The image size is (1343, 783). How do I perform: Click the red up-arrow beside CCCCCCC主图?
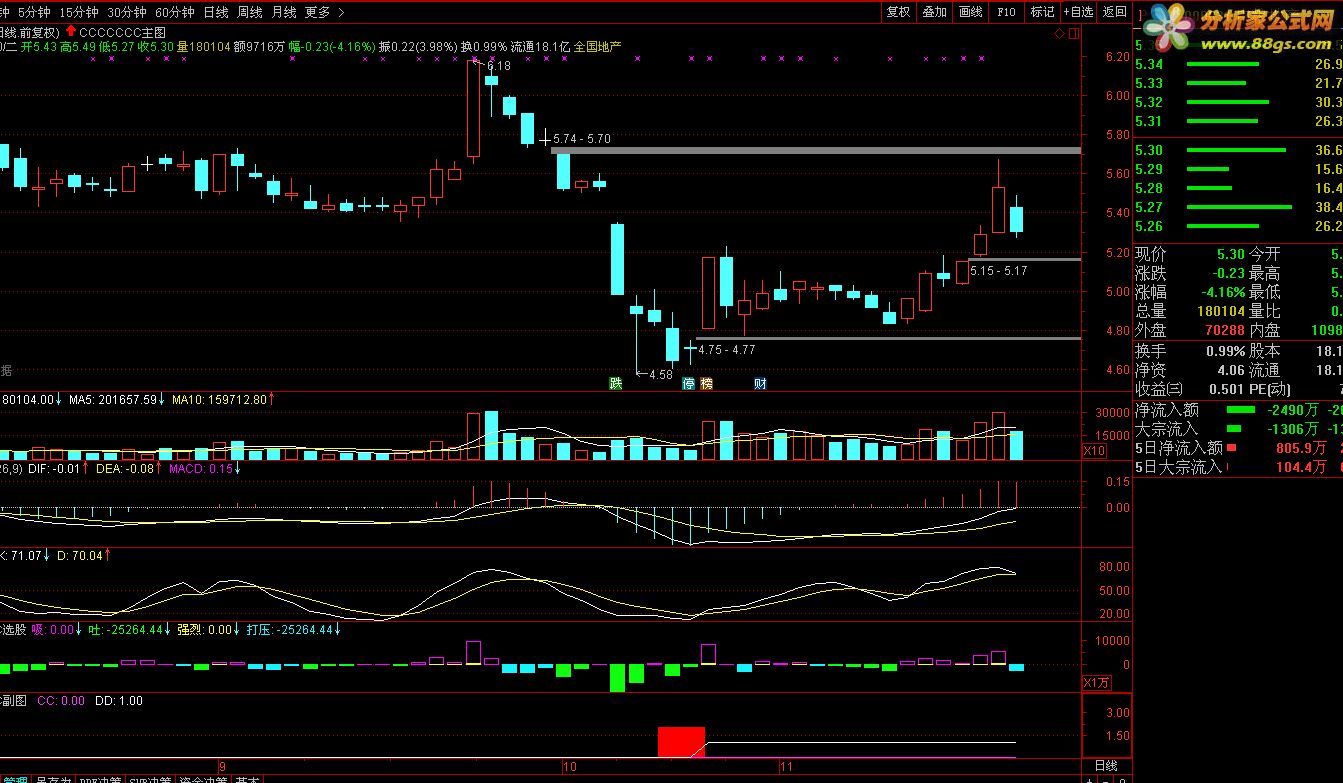(70, 32)
